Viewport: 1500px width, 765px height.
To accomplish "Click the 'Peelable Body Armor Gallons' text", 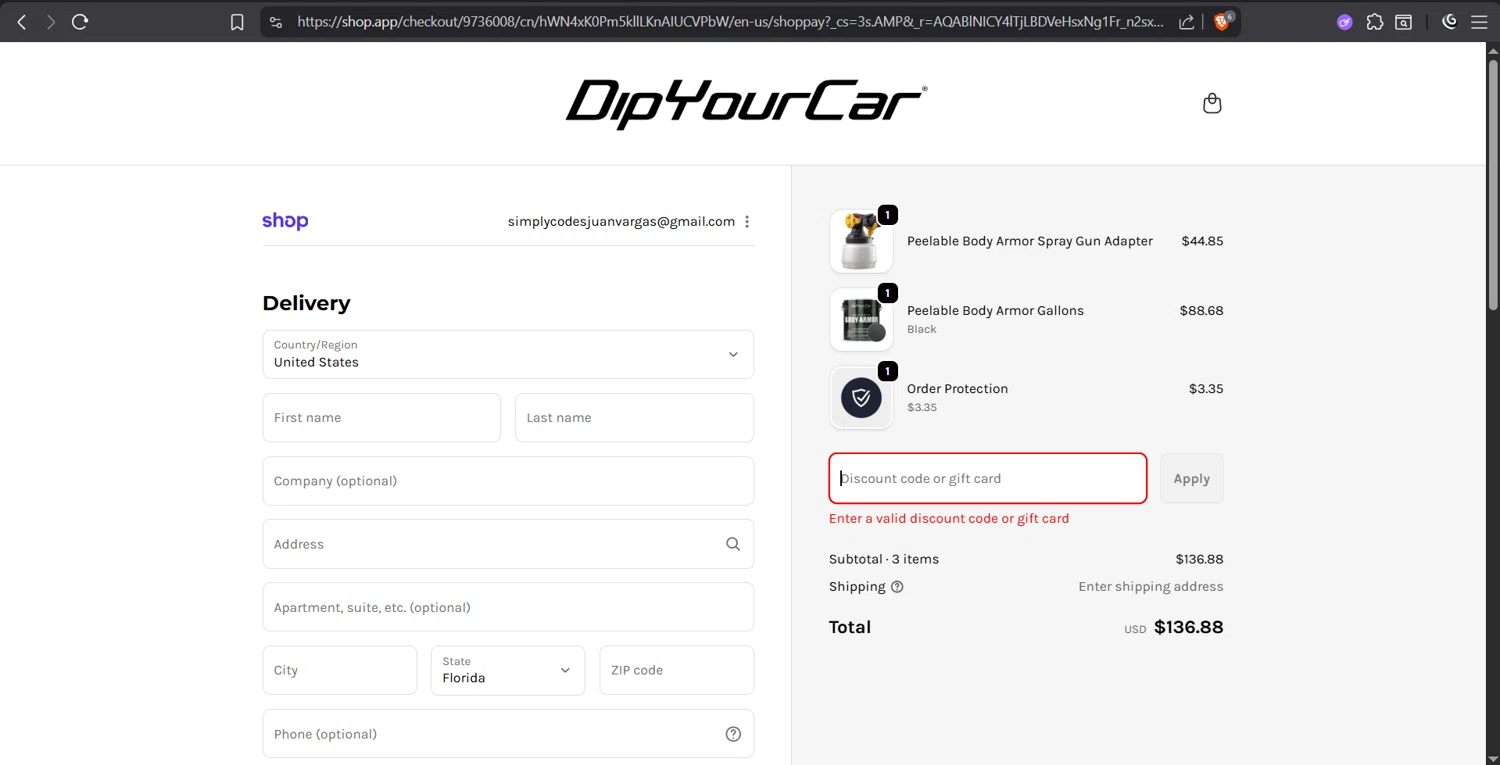I will 995,311.
